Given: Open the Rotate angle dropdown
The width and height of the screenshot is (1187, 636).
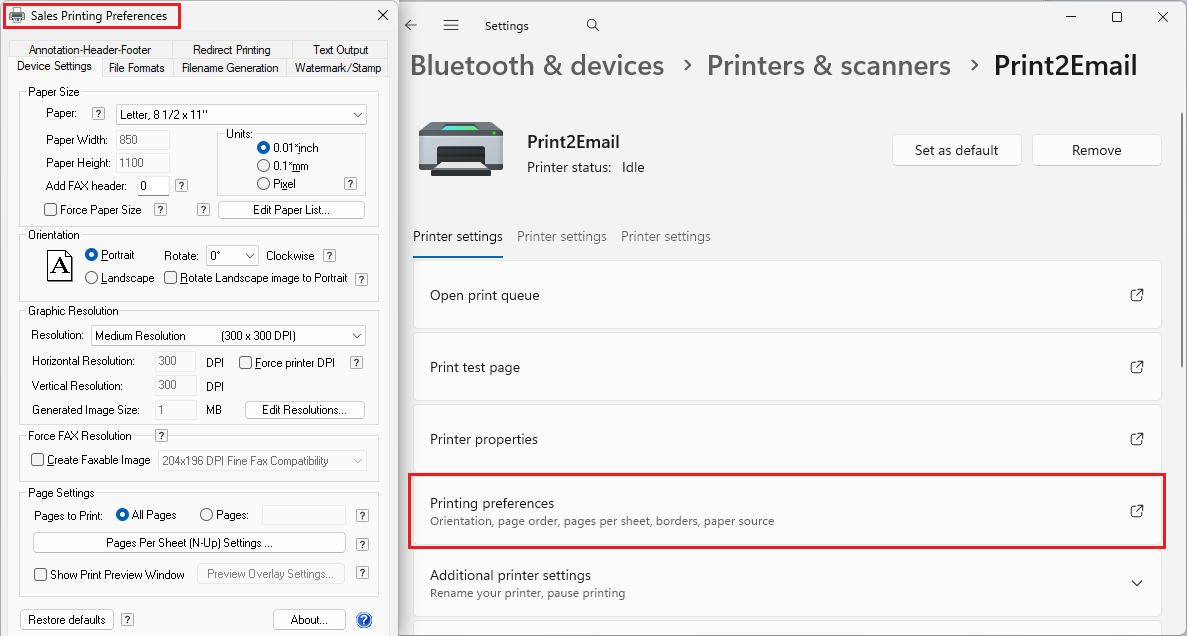Looking at the screenshot, I should (x=232, y=256).
